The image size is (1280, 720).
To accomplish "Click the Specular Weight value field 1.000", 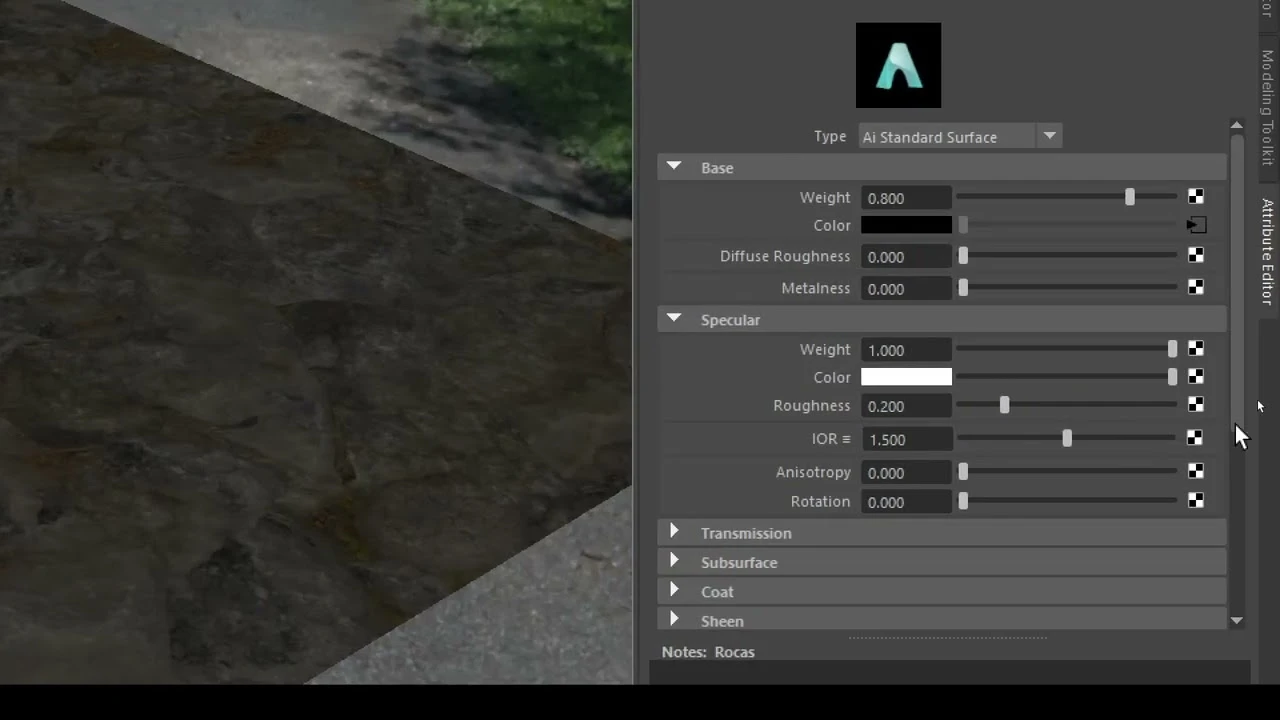I will (x=906, y=350).
